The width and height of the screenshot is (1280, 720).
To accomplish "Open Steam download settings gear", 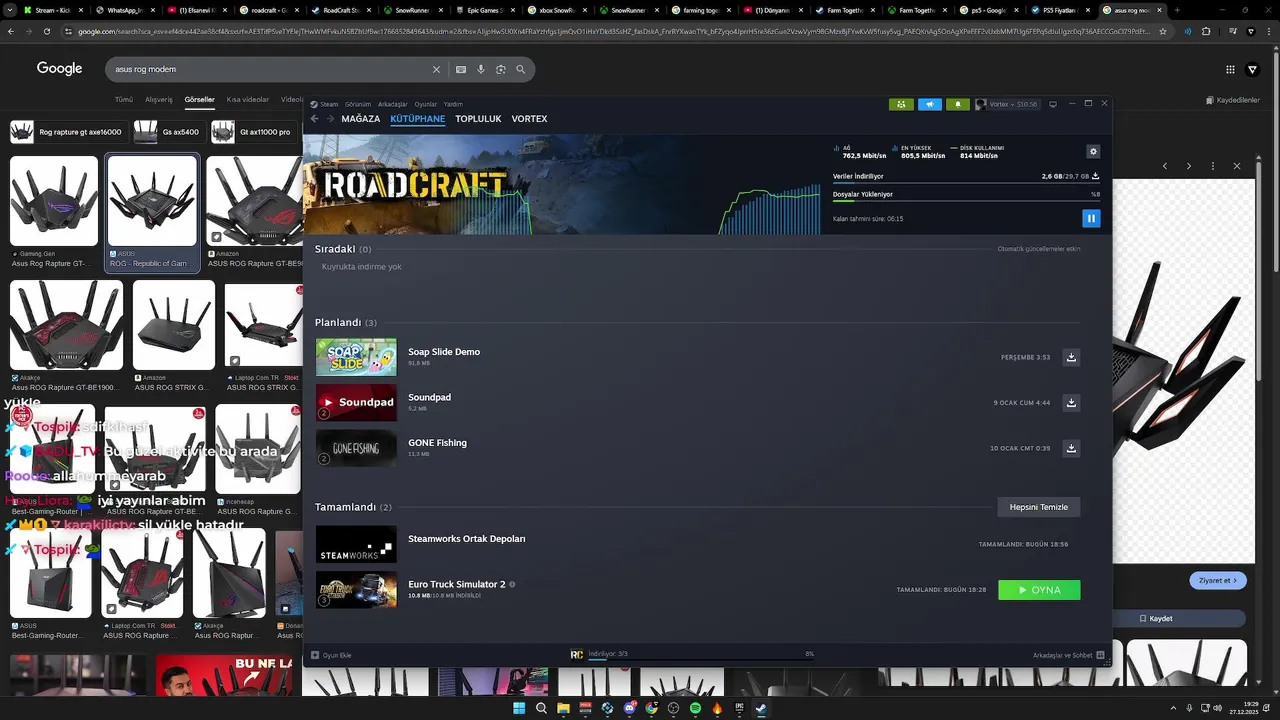I will pyautogui.click(x=1093, y=152).
